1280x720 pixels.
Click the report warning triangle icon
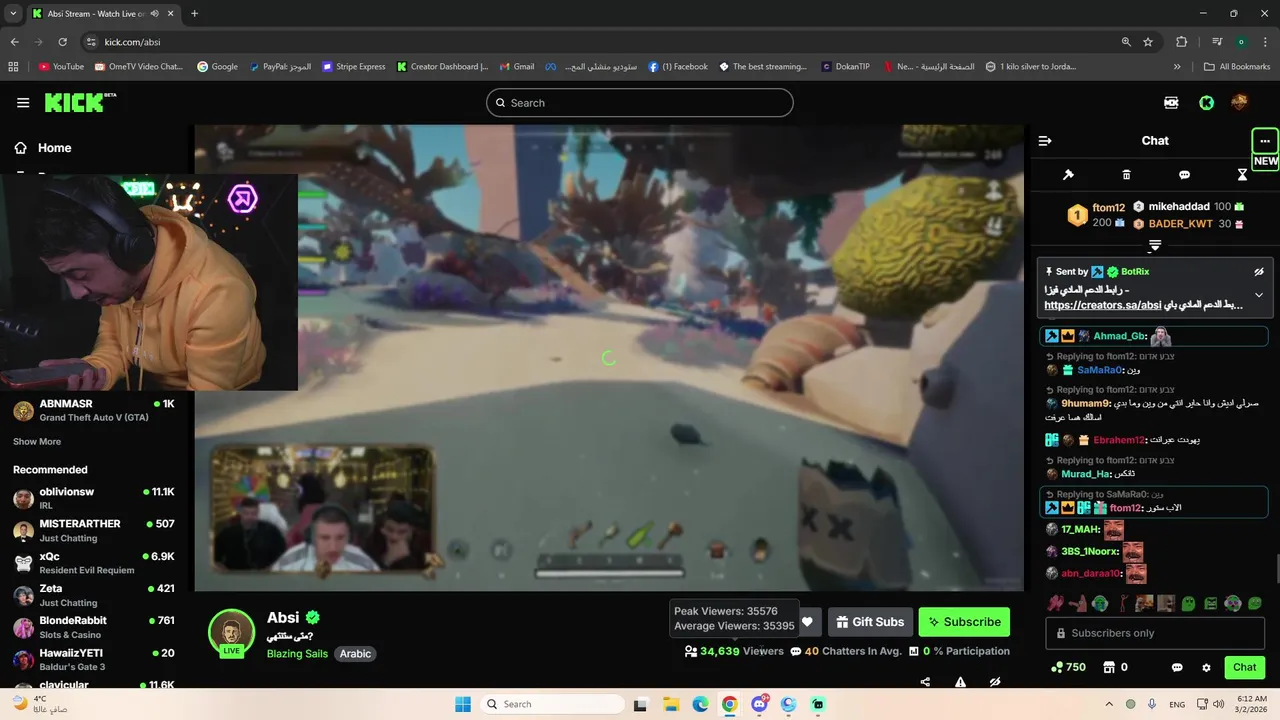click(960, 682)
